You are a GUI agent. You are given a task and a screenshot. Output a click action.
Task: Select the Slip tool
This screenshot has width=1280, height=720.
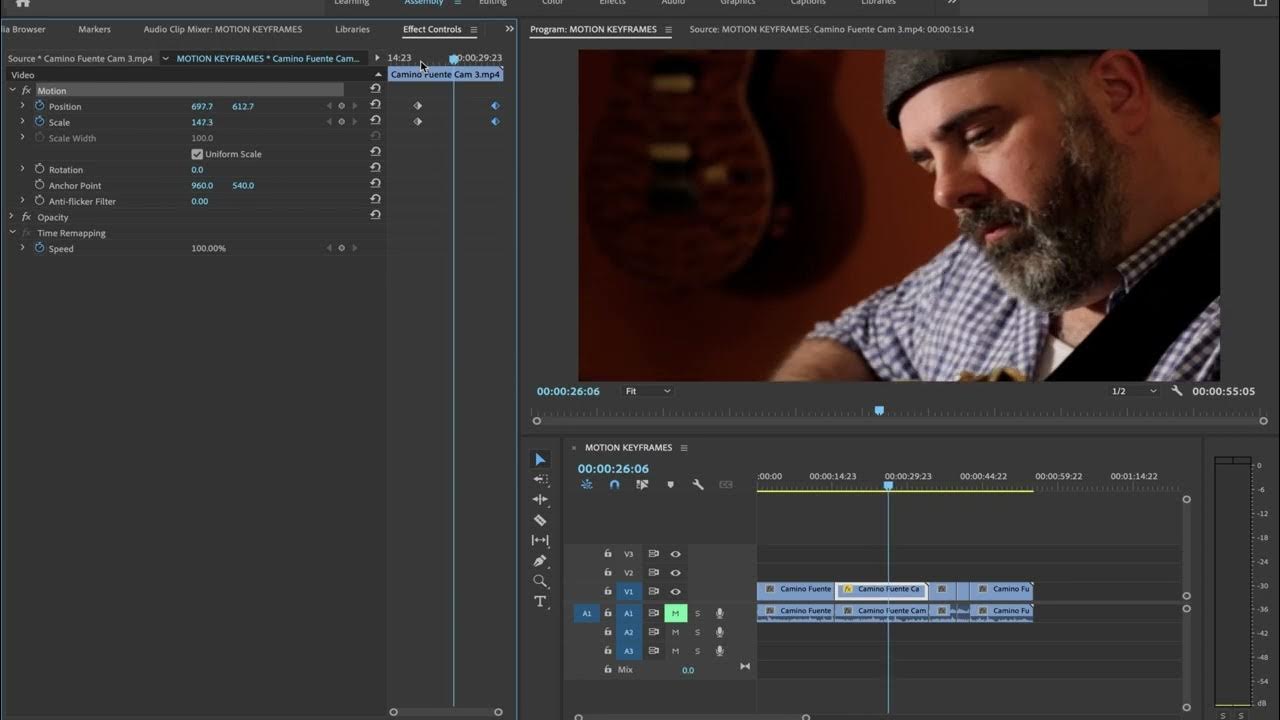[x=540, y=540]
